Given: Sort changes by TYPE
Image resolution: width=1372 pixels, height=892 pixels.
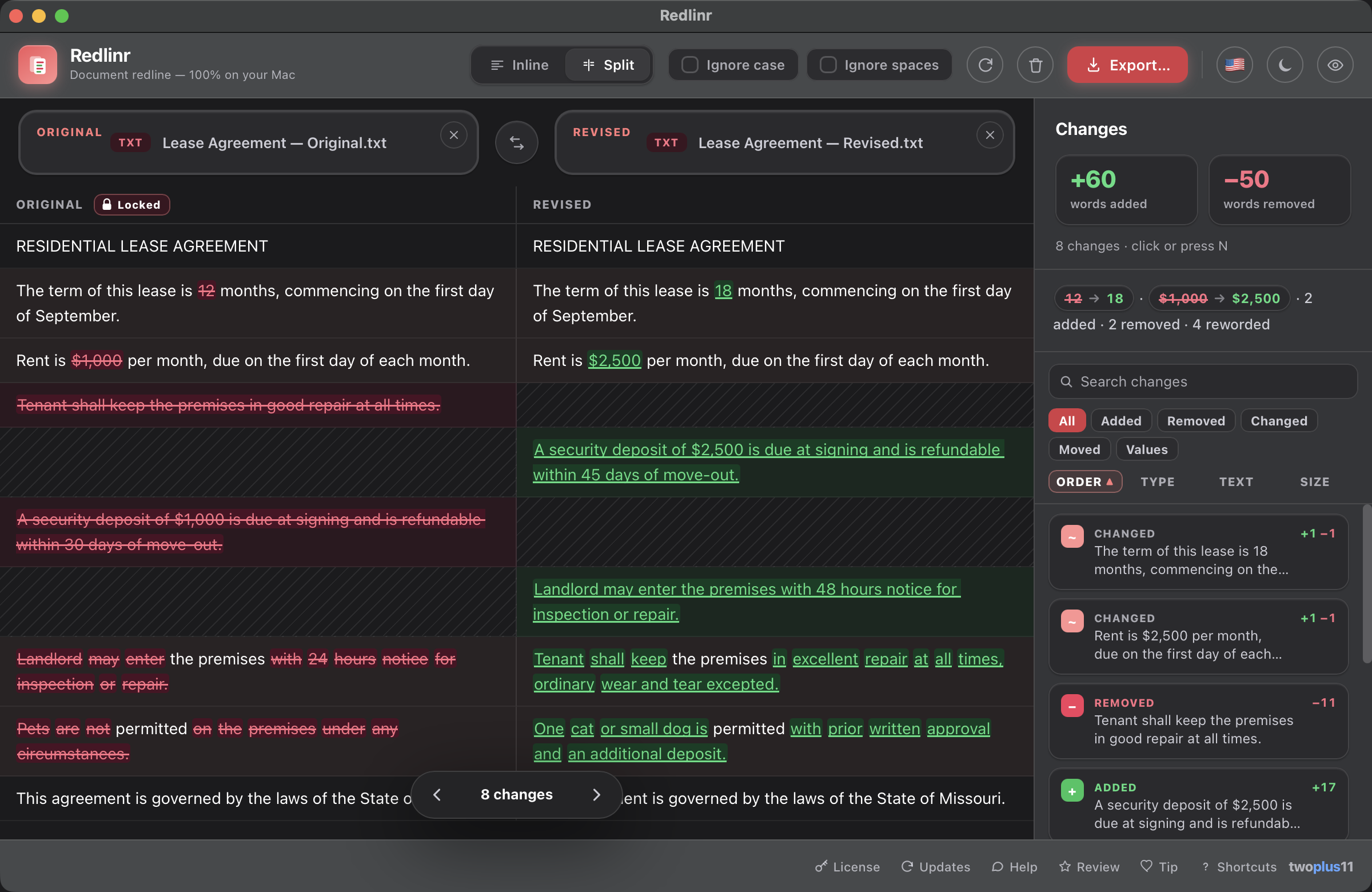Looking at the screenshot, I should [1158, 481].
